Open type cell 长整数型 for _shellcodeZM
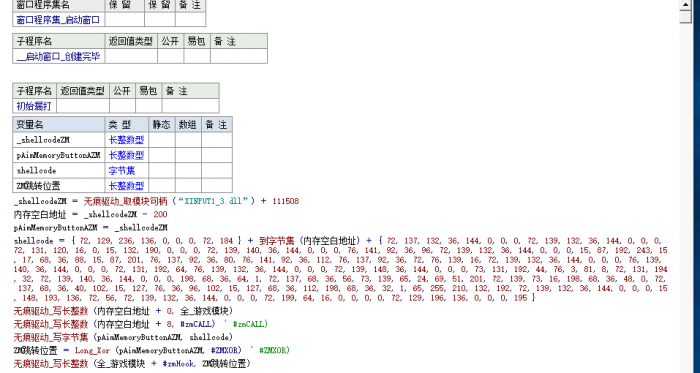The width and height of the screenshot is (700, 373). [x=127, y=140]
